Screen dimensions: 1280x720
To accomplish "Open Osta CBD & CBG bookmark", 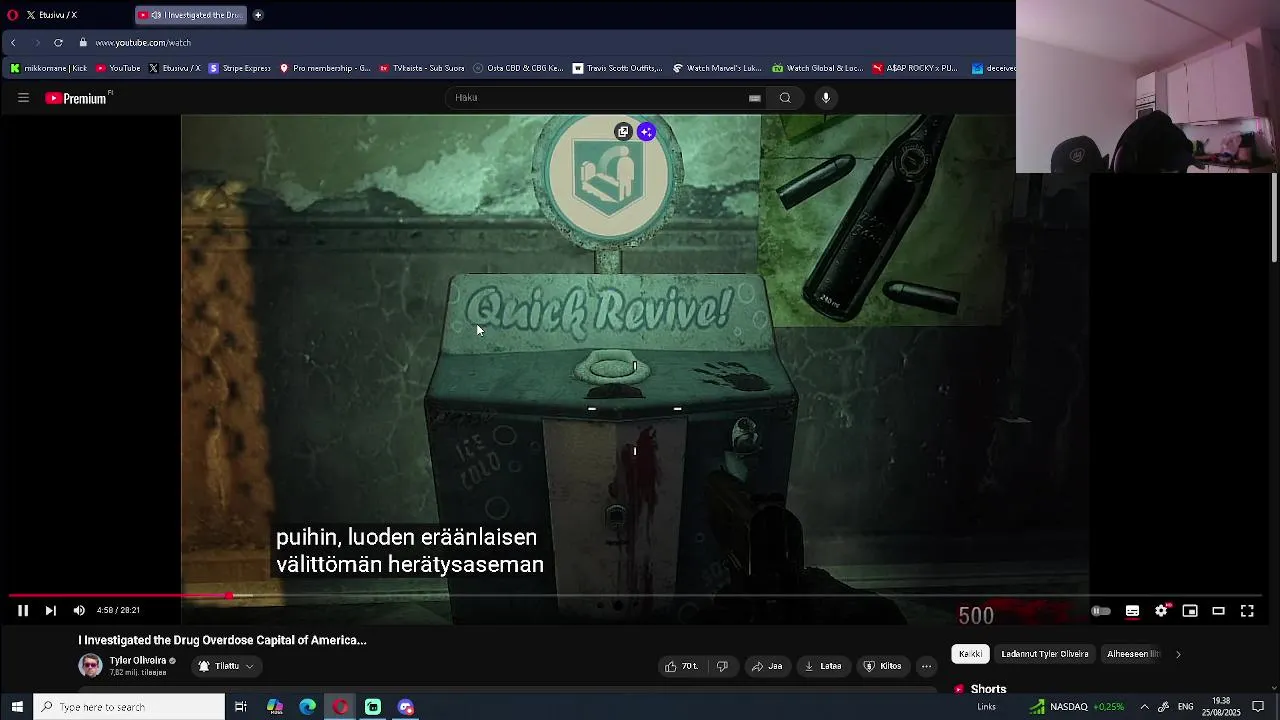I will click(x=518, y=68).
